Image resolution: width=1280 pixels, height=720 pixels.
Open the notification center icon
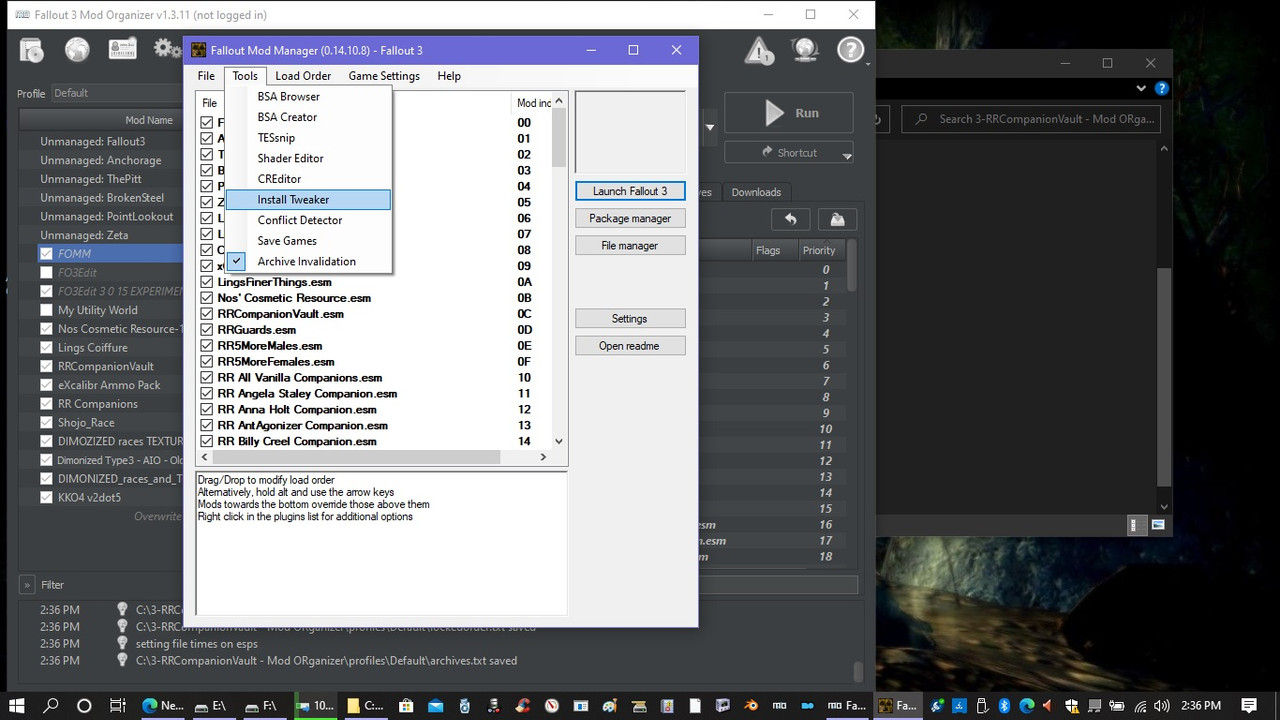pos(1249,705)
